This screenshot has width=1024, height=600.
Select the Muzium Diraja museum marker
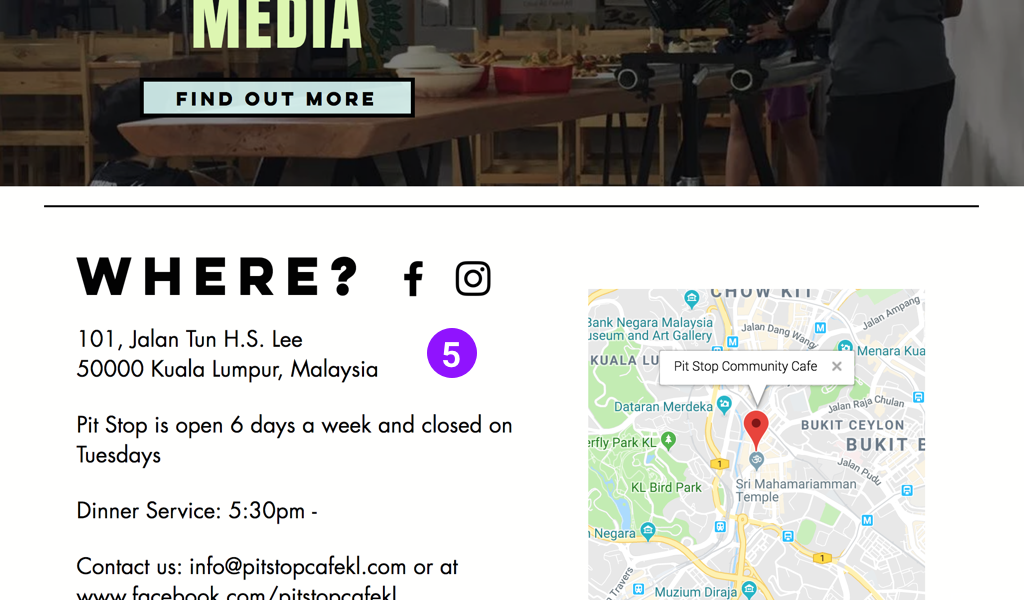tap(749, 590)
